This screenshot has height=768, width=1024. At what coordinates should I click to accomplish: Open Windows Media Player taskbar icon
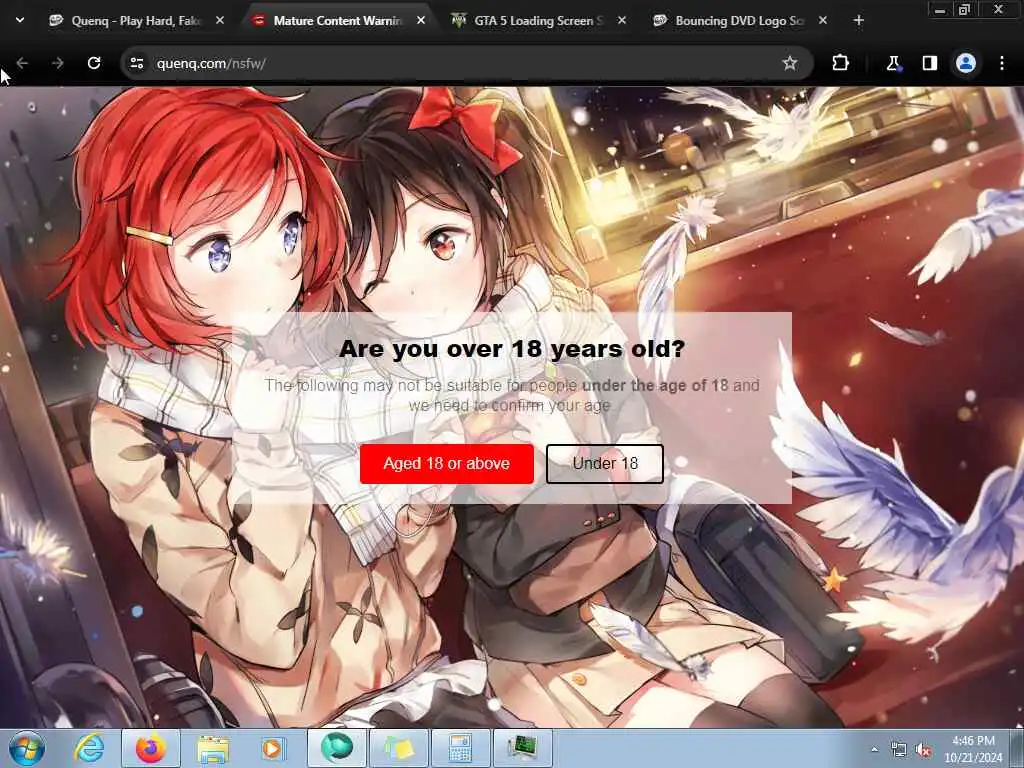tap(272, 748)
